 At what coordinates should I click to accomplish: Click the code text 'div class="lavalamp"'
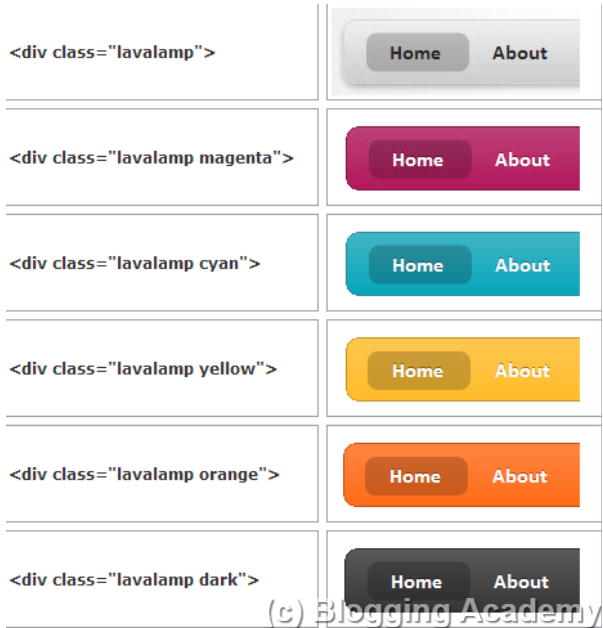[112, 52]
